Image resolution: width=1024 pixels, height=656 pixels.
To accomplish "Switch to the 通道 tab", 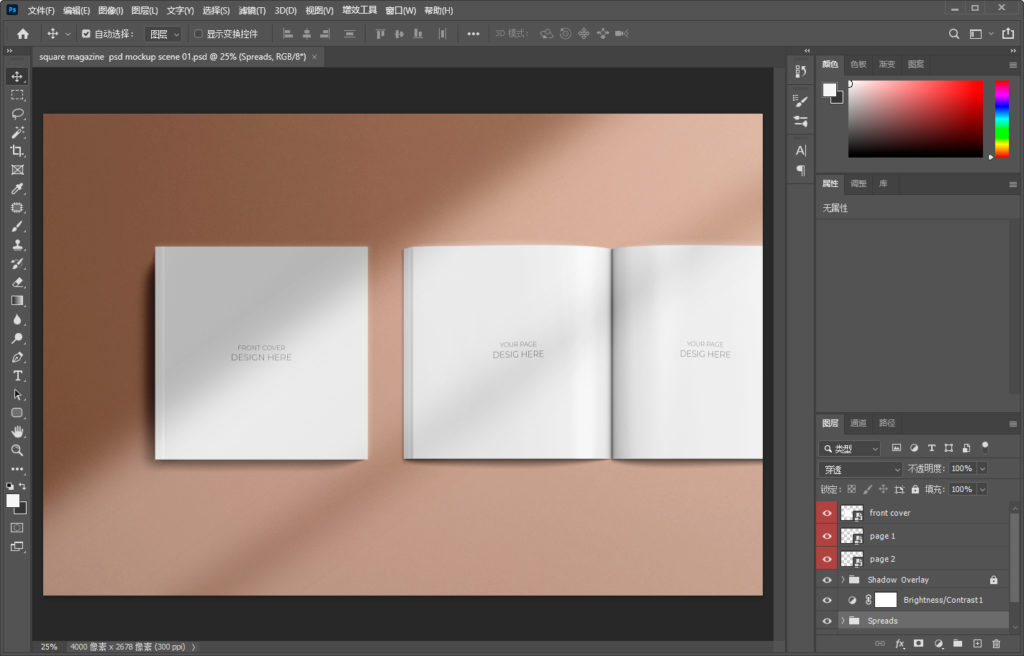I will tap(858, 423).
